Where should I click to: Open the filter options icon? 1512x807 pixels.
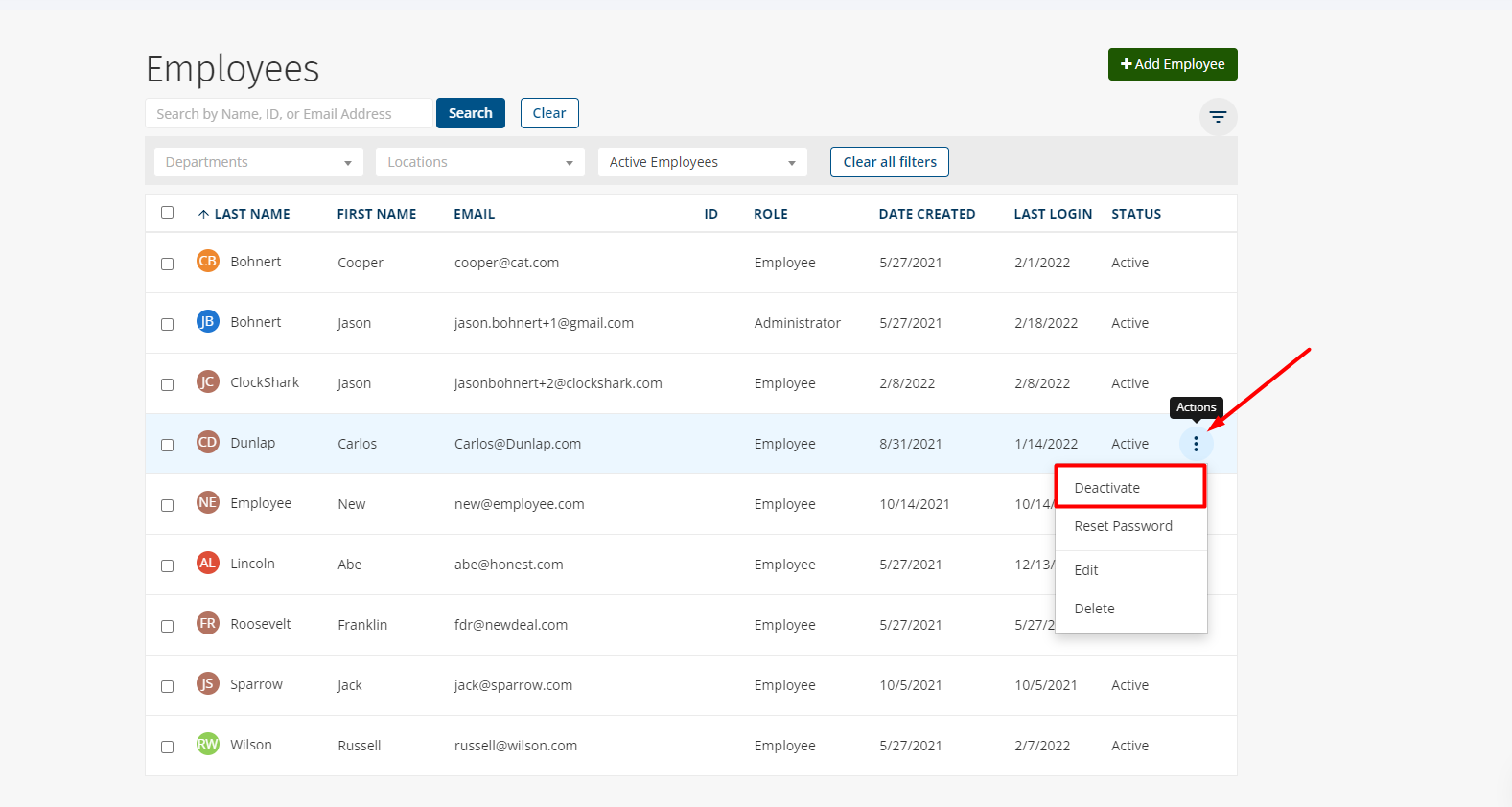tap(1218, 117)
